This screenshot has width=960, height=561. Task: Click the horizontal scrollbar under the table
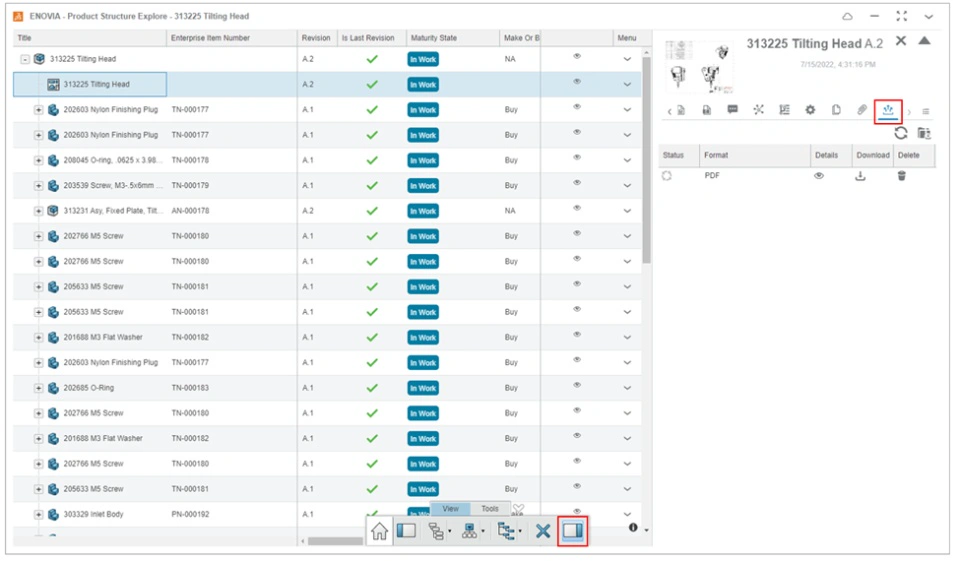click(335, 541)
